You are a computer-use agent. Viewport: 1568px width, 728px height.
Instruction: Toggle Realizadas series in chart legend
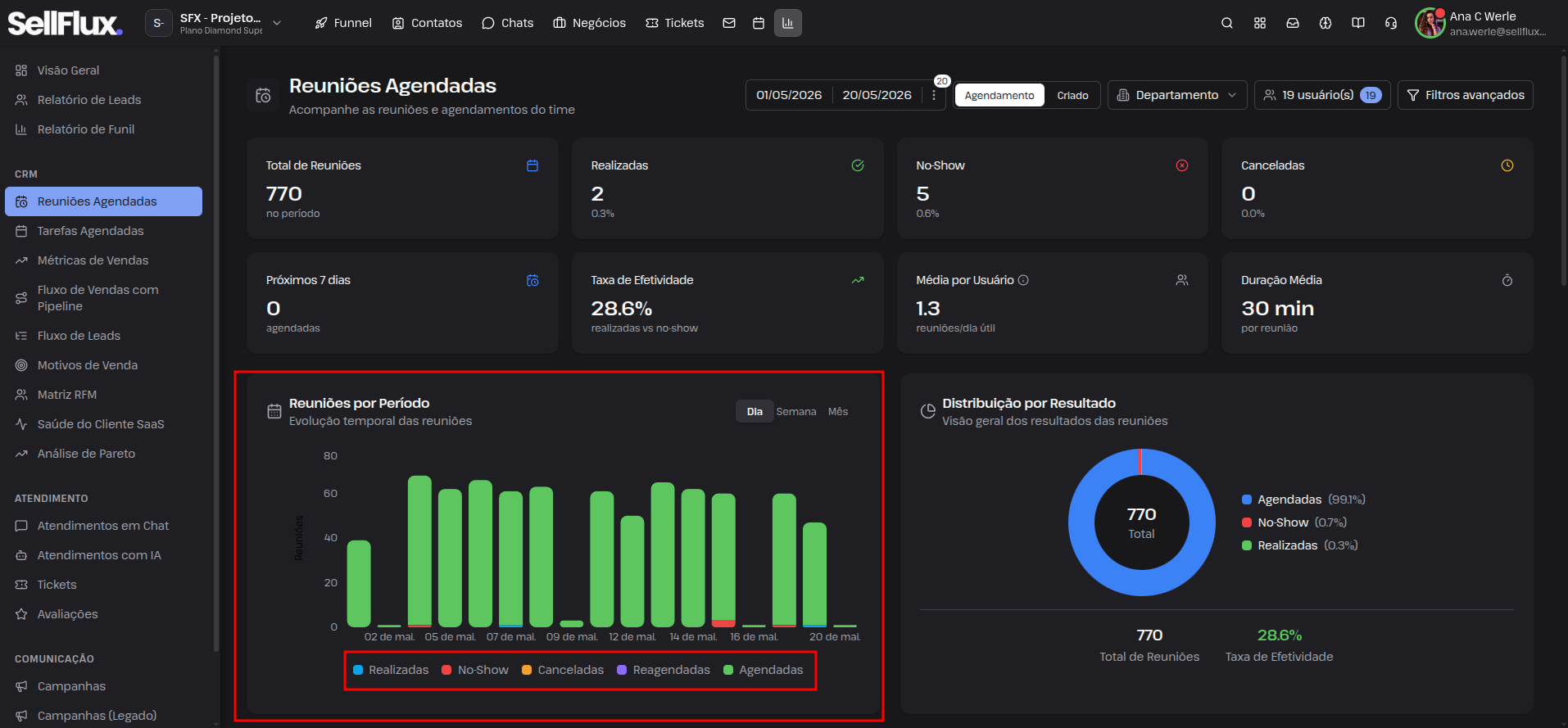[391, 670]
